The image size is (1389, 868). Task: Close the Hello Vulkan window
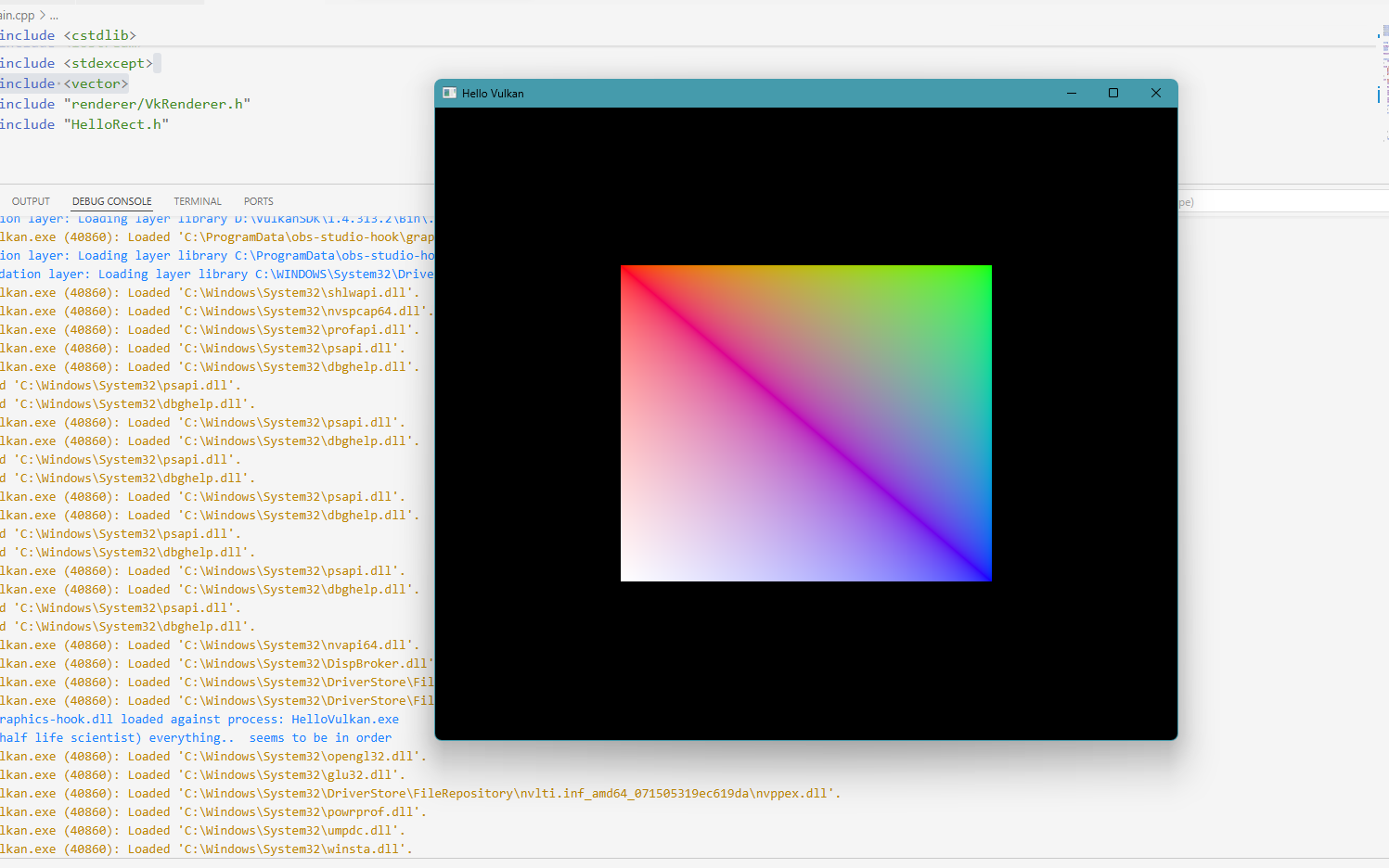tap(1156, 93)
